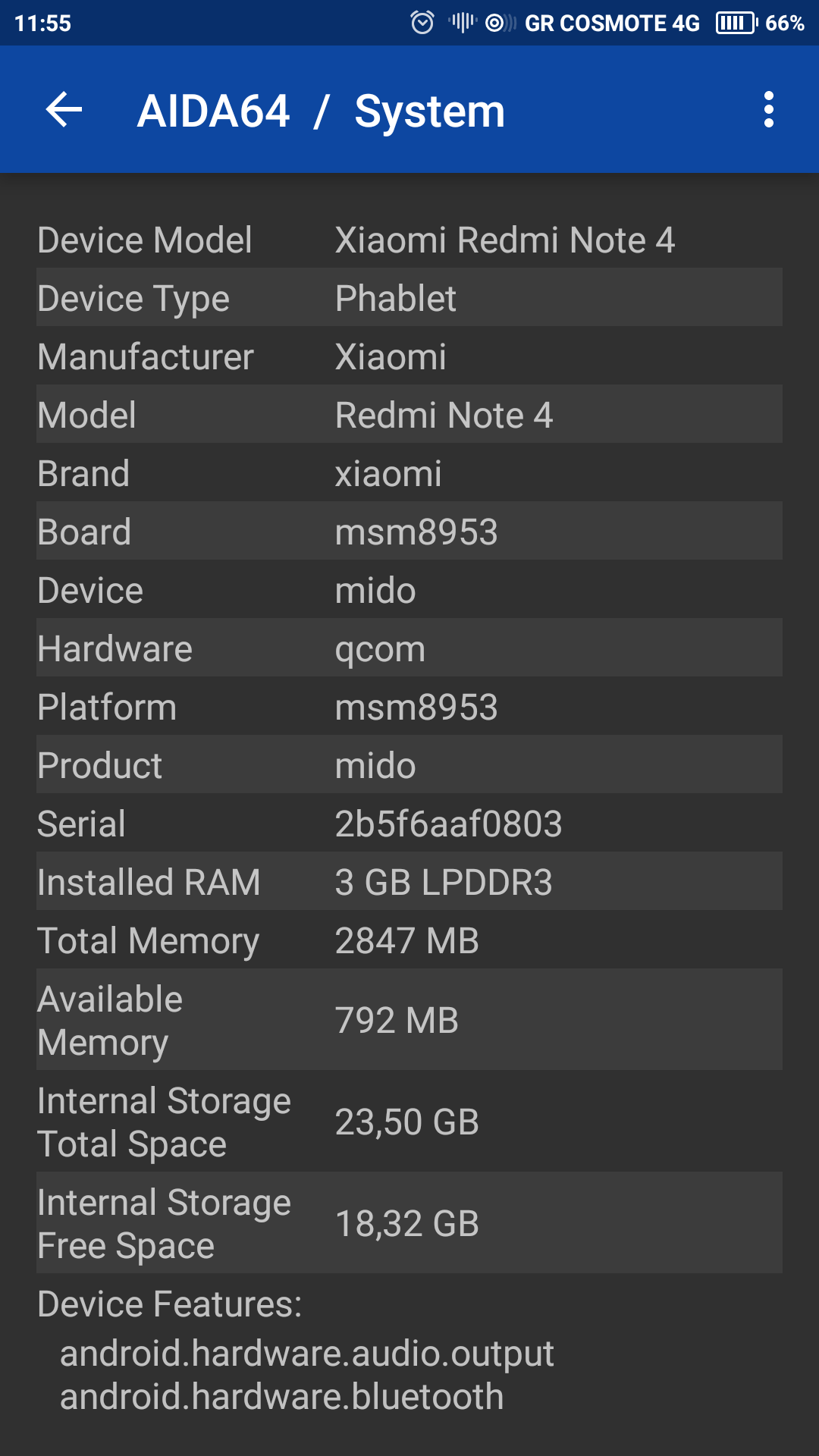
Task: Tap the android.hardware.bluetooth feature entry
Action: click(x=282, y=1397)
